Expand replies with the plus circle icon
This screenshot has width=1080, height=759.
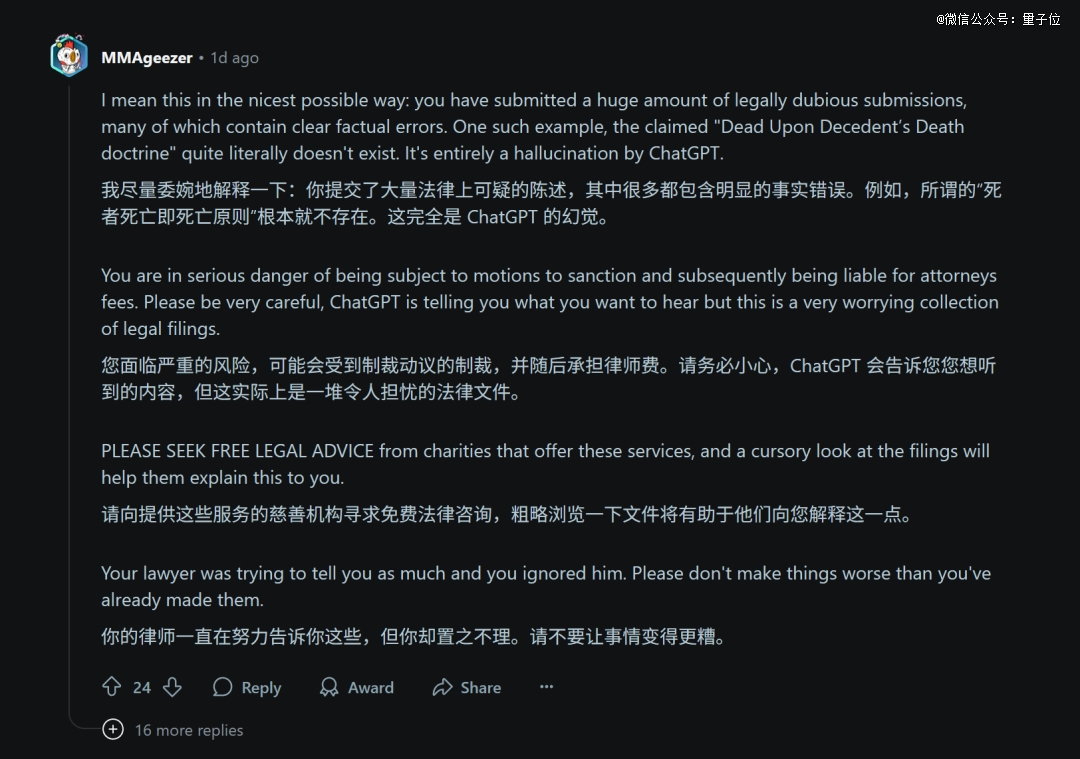[x=113, y=730]
